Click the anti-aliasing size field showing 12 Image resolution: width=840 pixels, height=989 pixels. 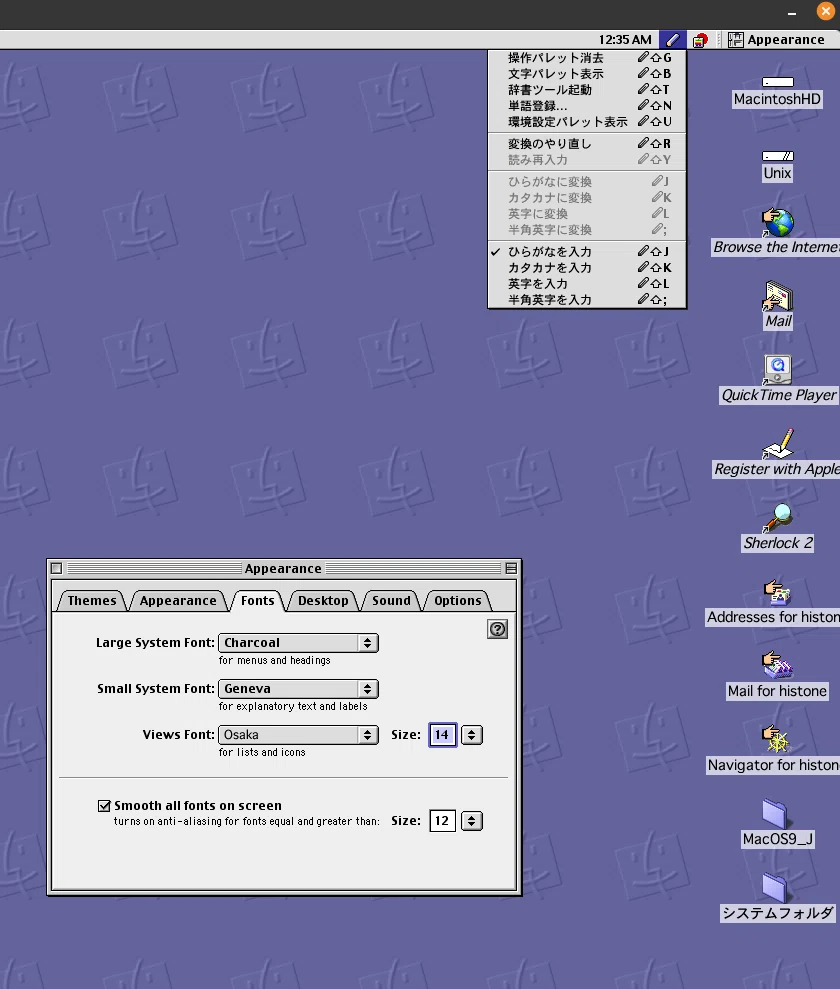coord(442,821)
